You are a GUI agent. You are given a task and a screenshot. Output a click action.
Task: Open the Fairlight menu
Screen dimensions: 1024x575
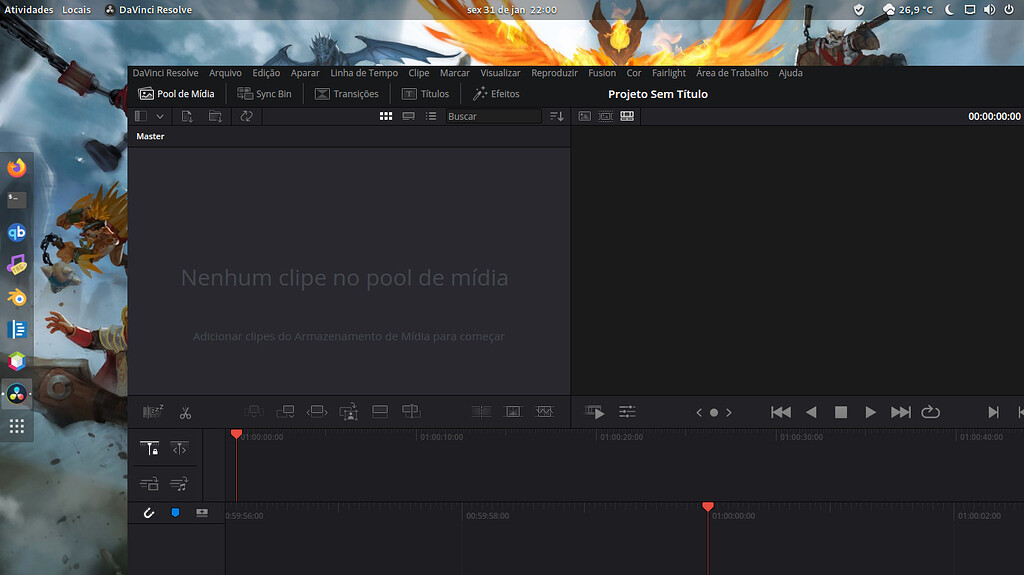pos(669,73)
